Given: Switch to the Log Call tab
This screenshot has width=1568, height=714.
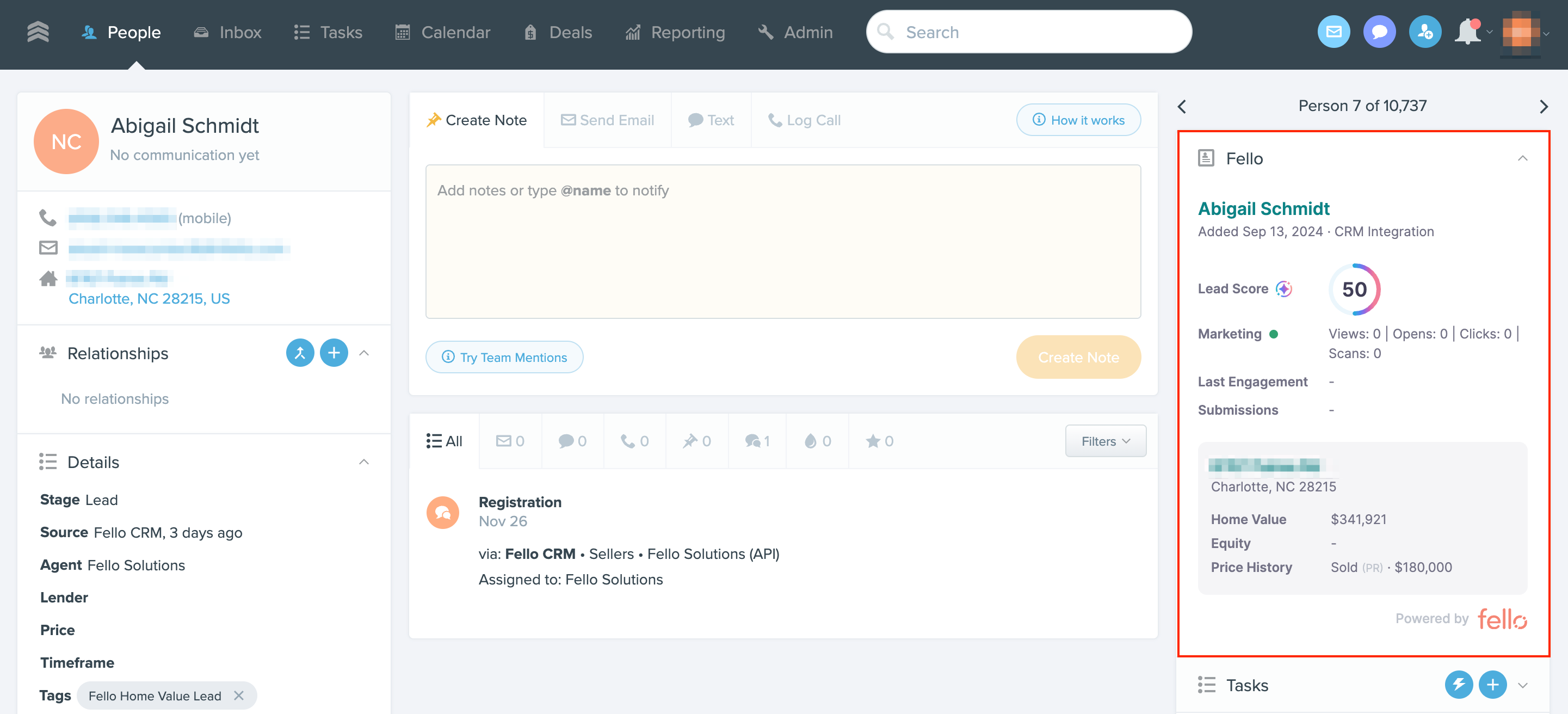Looking at the screenshot, I should tap(804, 120).
